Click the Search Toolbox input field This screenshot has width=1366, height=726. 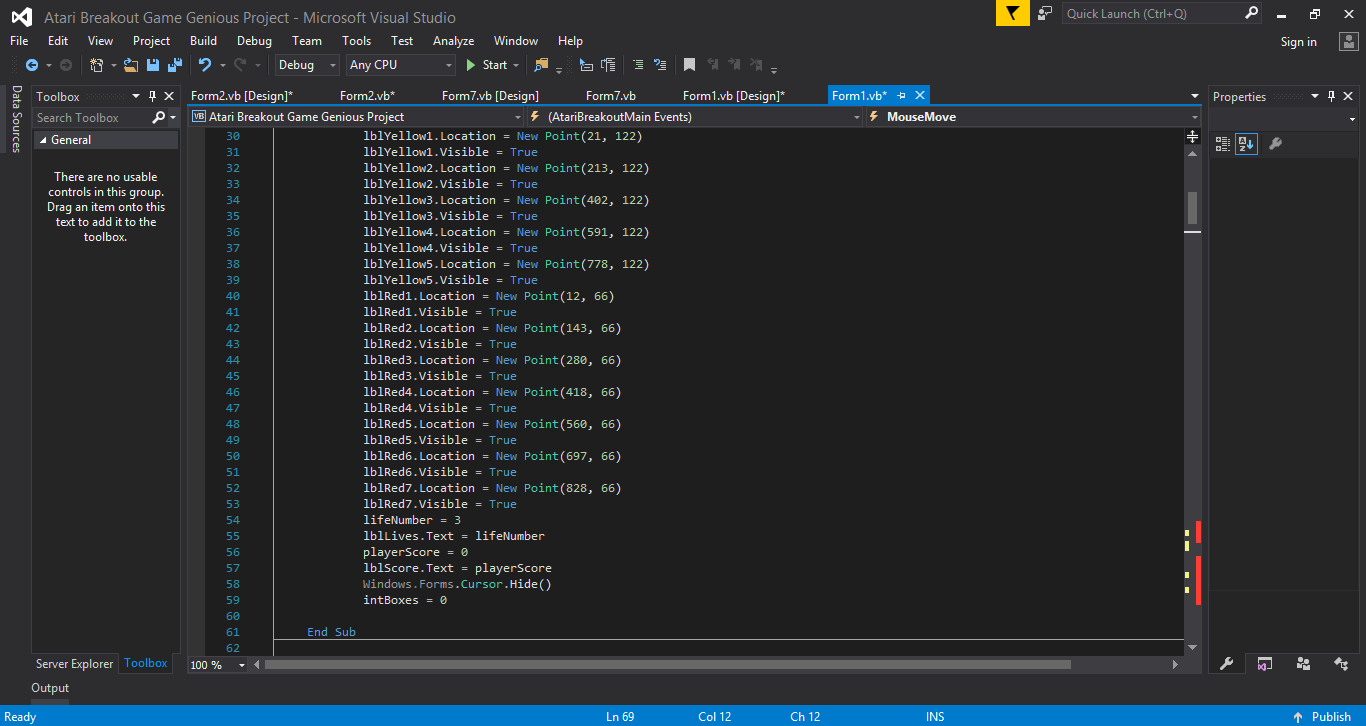92,118
